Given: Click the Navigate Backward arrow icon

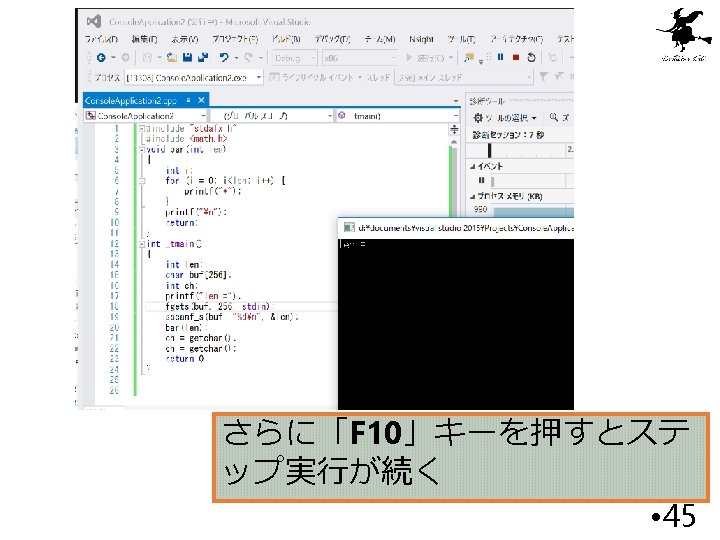Looking at the screenshot, I should tap(101, 57).
